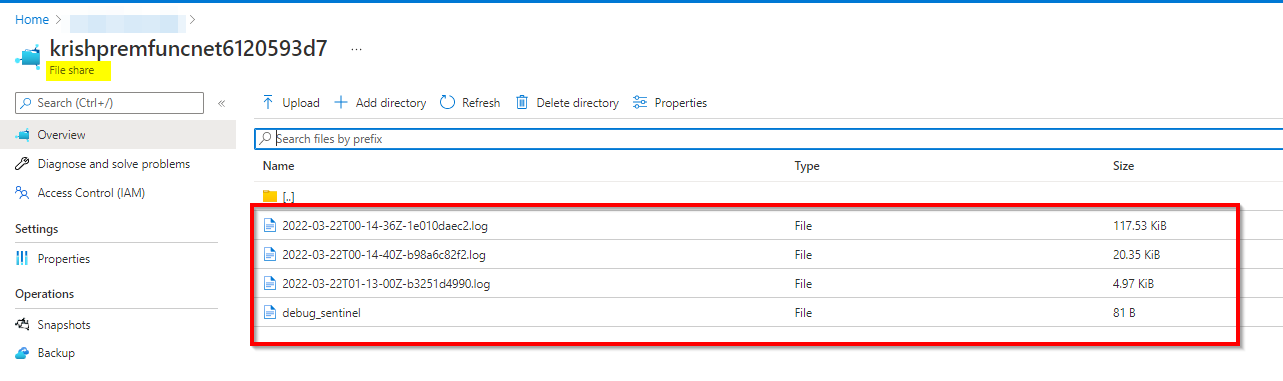Screen dimensions: 1283x381
Task: Click the Snapshots icon in the sidebar
Action: coord(22,325)
